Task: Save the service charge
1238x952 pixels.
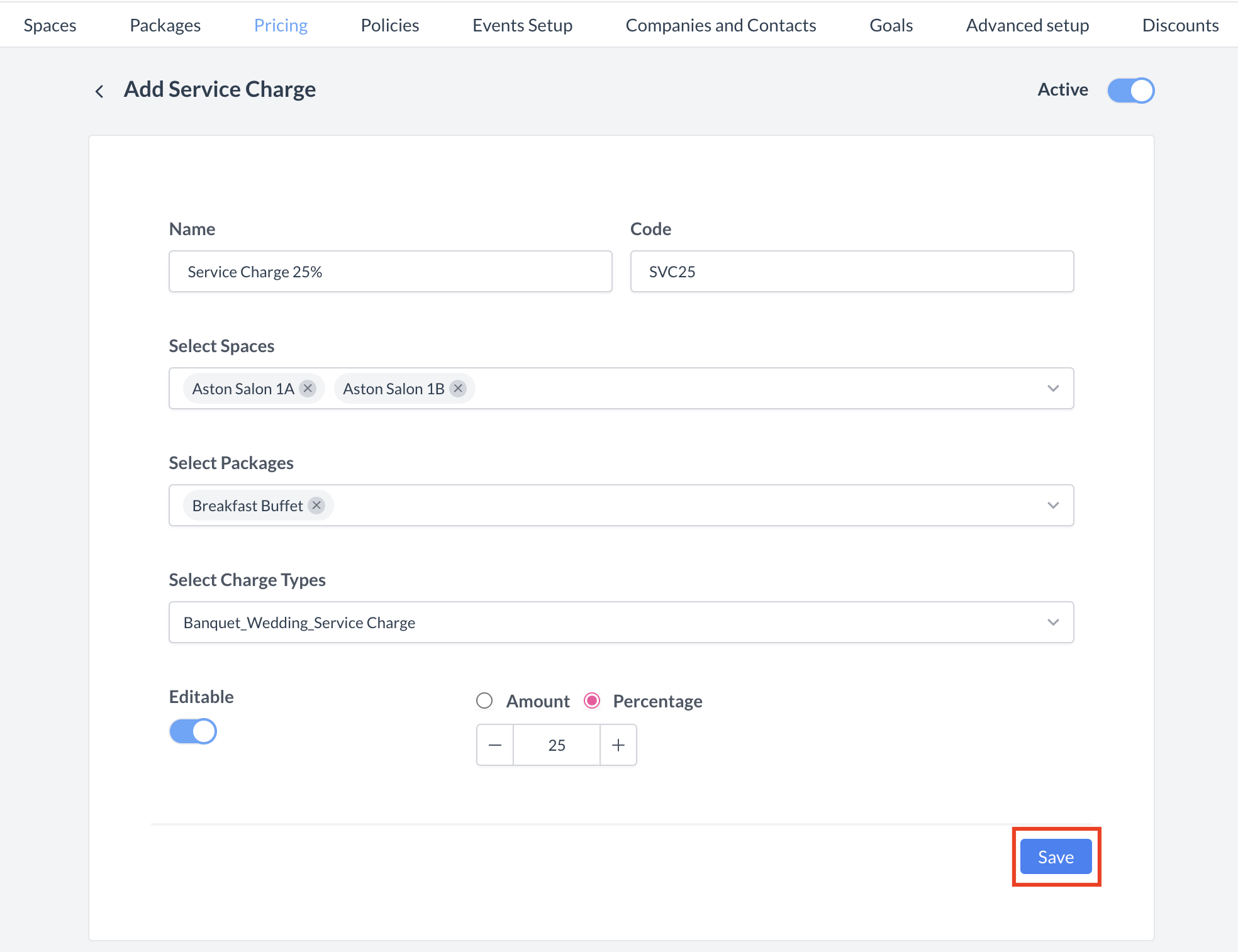Action: click(1055, 856)
